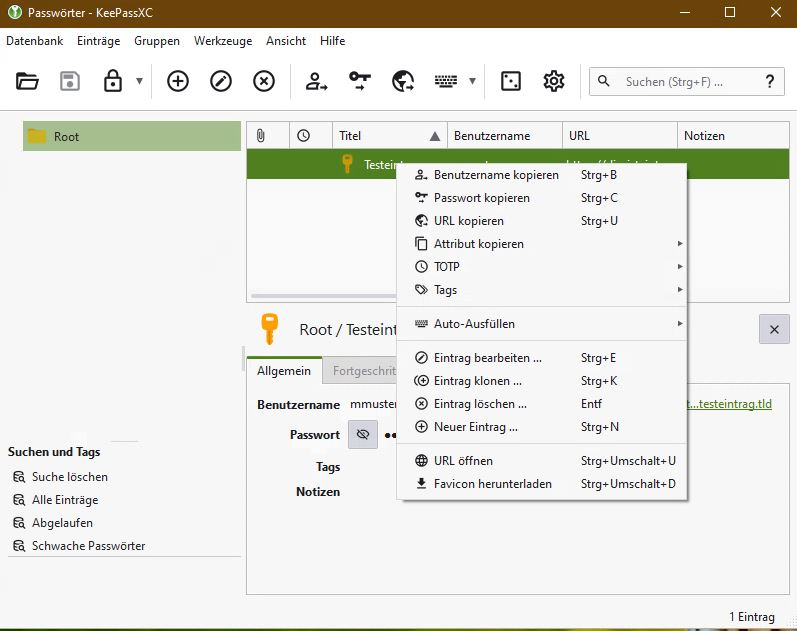Open the password generator dice icon

511,82
